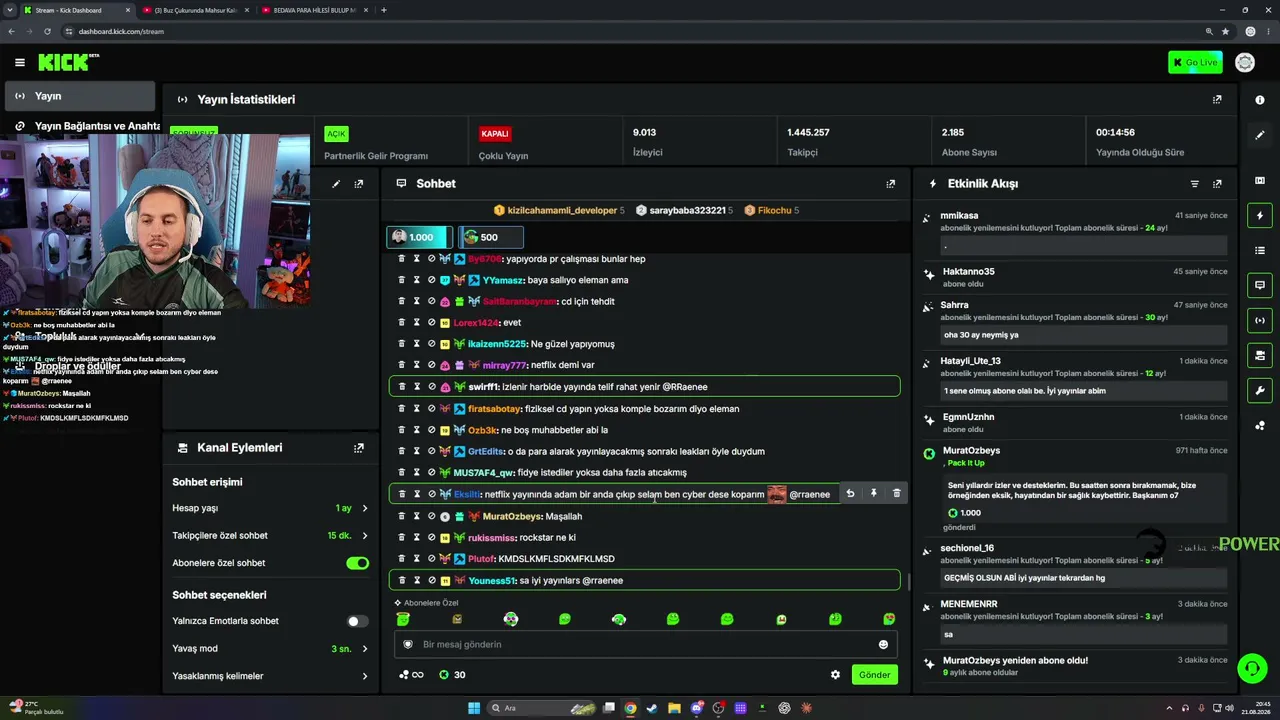The width and height of the screenshot is (1280, 720).
Task: Show hidden system tray icons
Action: tap(1169, 708)
